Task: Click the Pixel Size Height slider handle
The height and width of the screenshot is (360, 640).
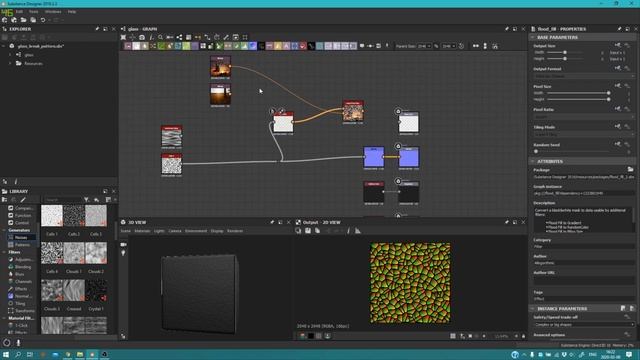Action: (608, 99)
